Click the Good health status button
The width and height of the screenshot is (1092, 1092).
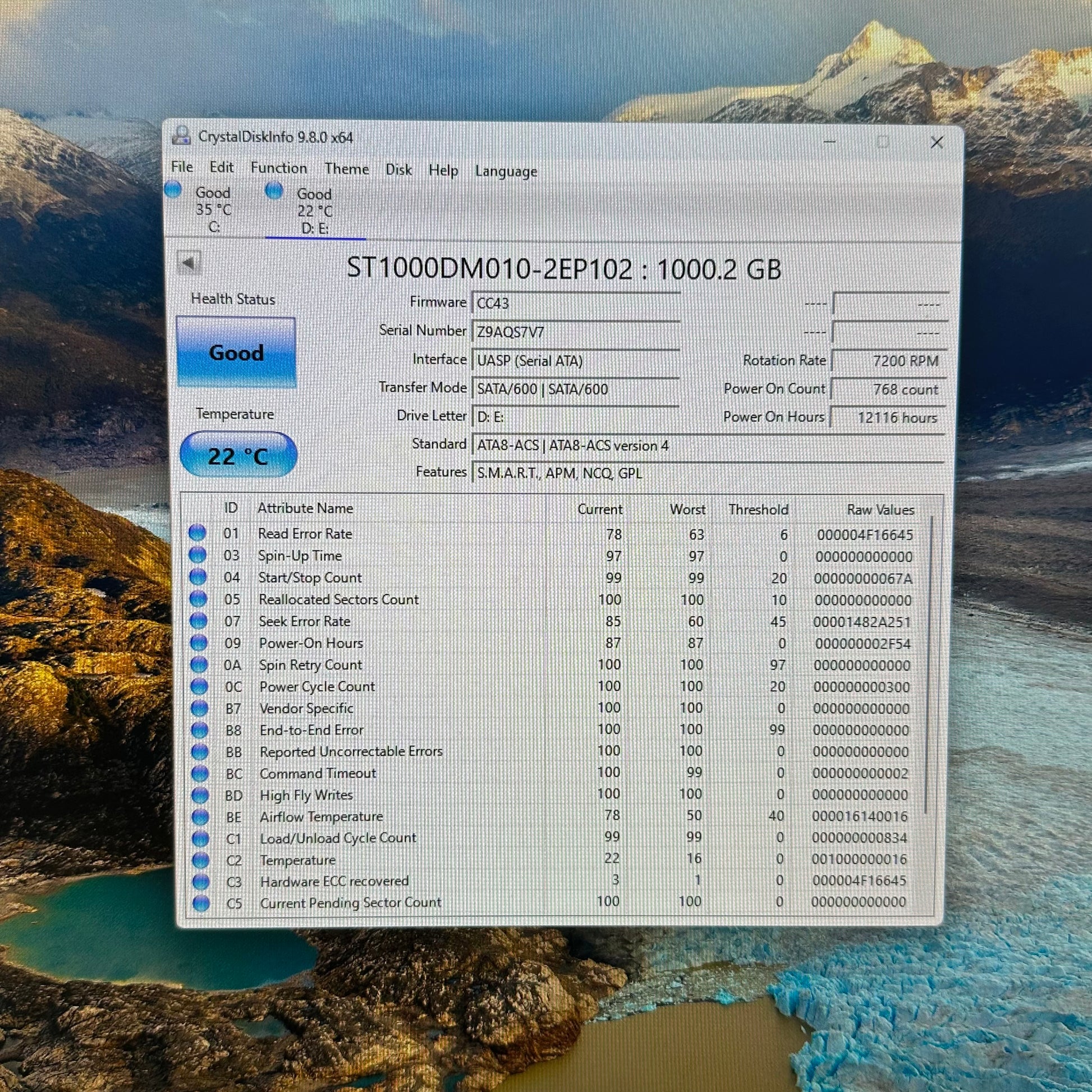coord(236,352)
